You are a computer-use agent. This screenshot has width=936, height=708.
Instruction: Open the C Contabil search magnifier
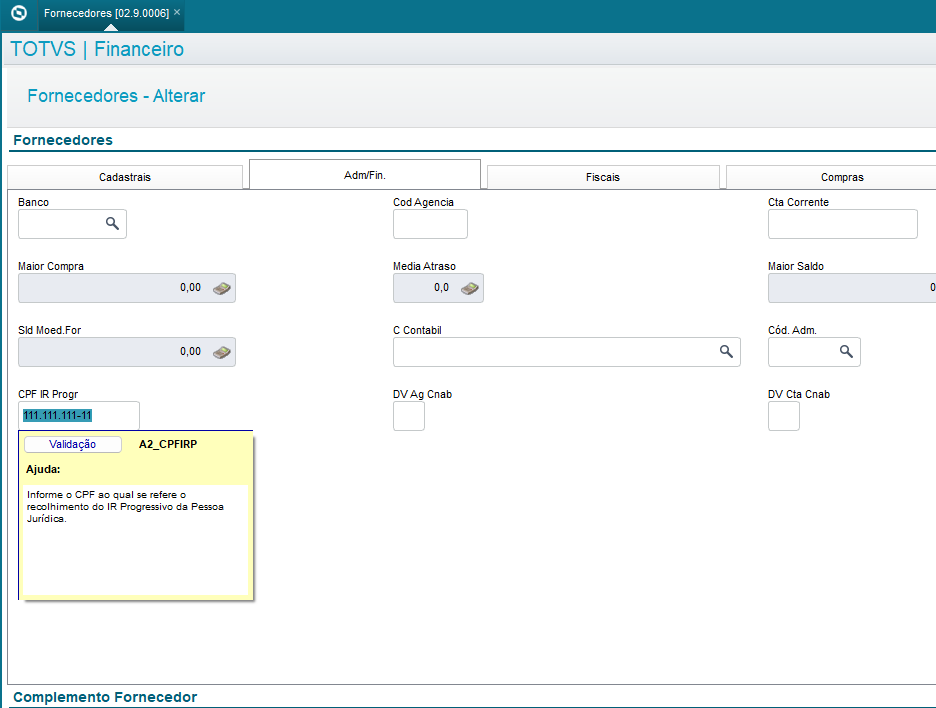coord(726,352)
